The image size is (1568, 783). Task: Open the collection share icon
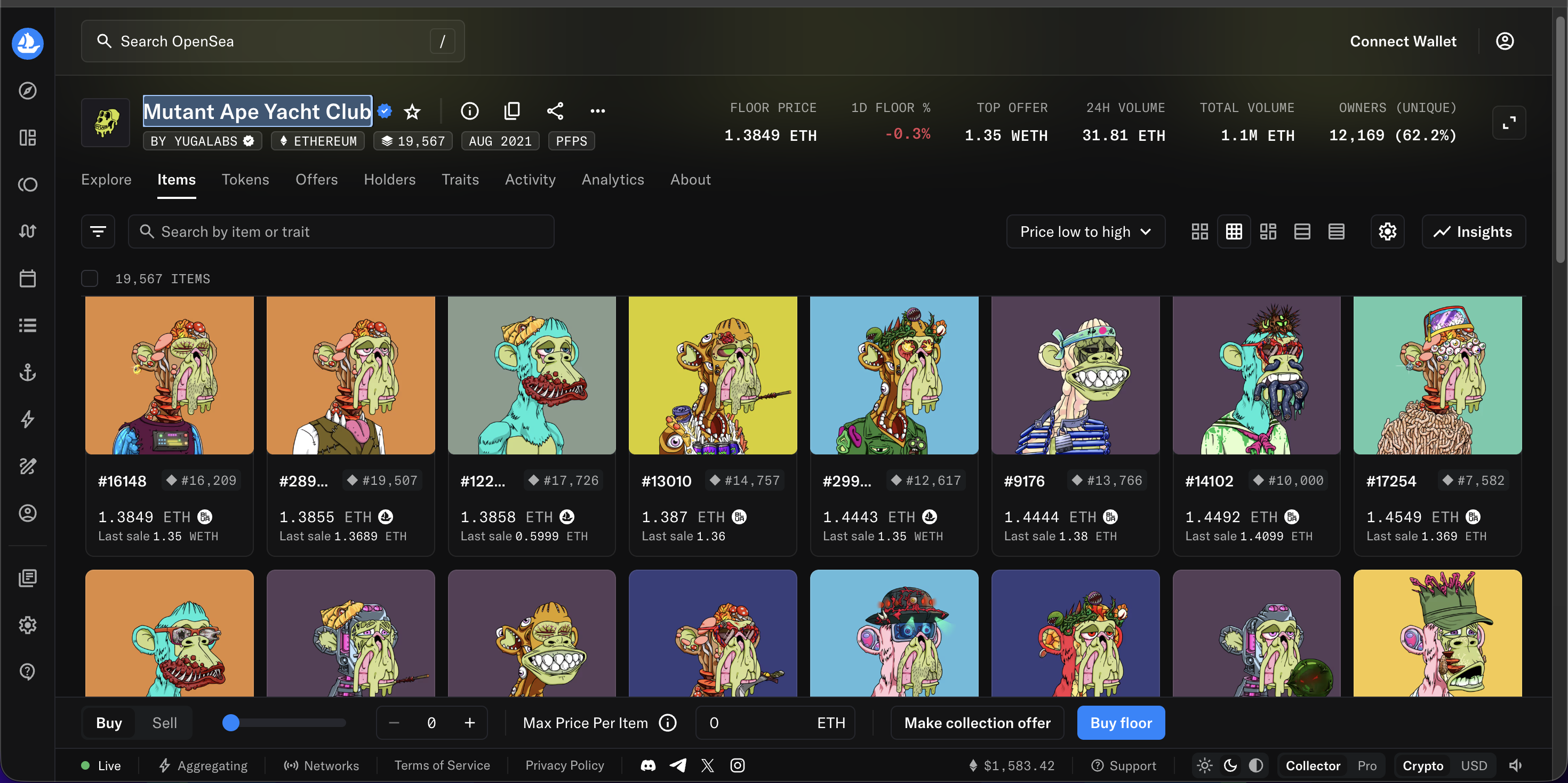pyautogui.click(x=555, y=110)
